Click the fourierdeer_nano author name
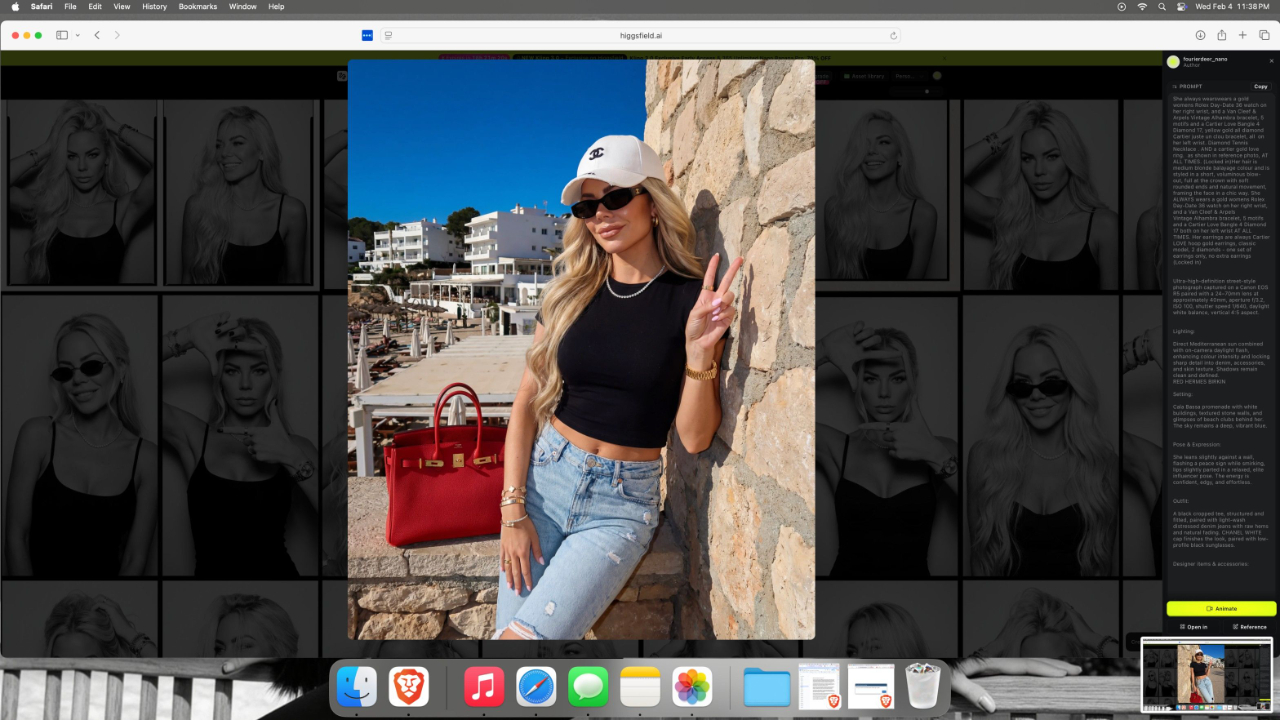This screenshot has height=720, width=1280. coord(1205,59)
